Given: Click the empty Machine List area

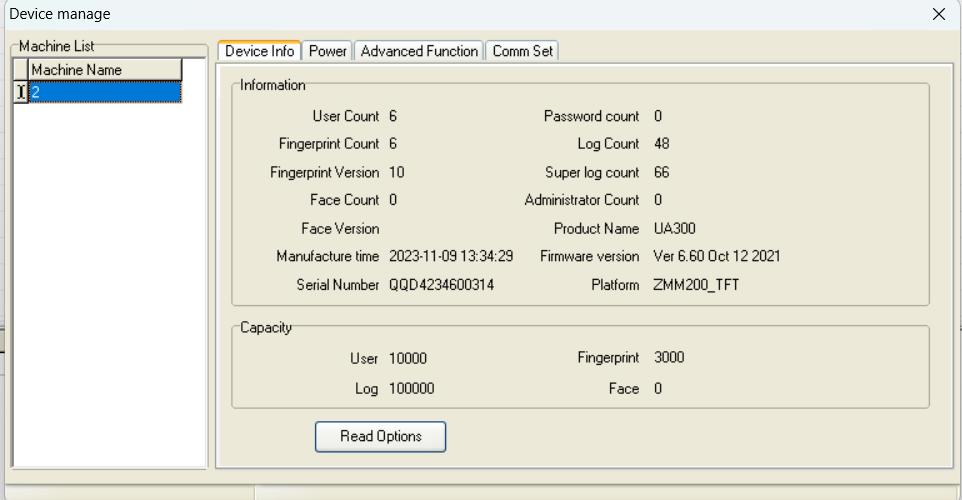Looking at the screenshot, I should 110,282.
